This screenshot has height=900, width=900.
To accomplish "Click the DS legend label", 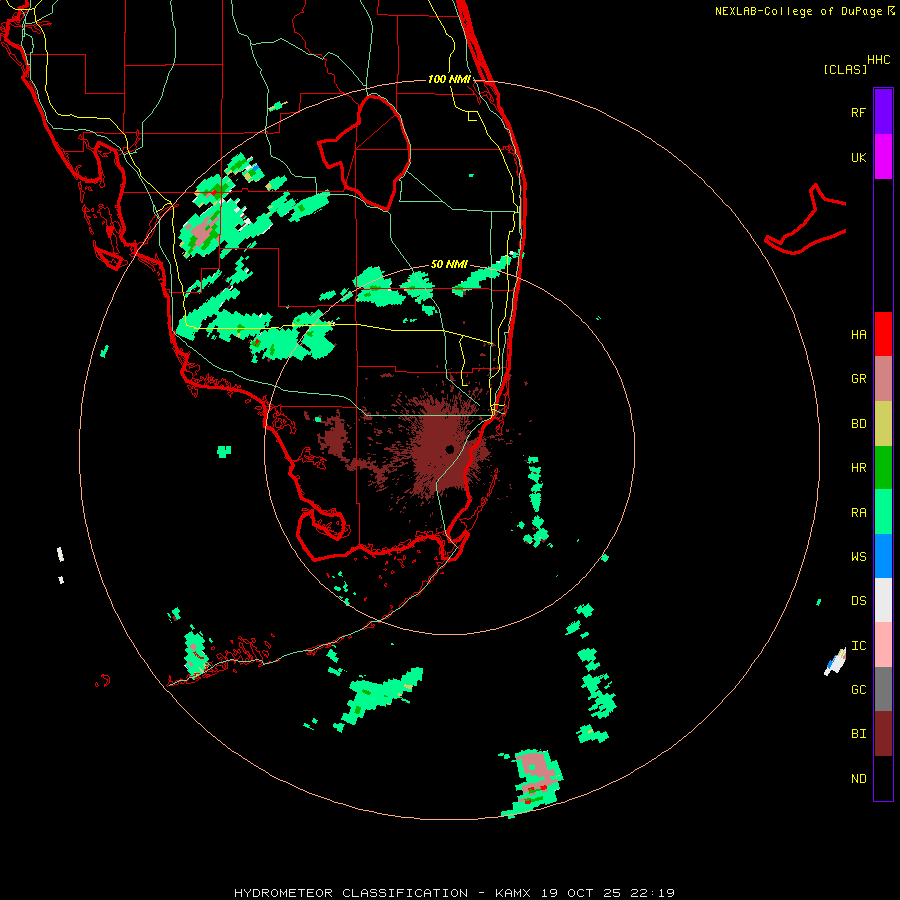I will pyautogui.click(x=858, y=601).
